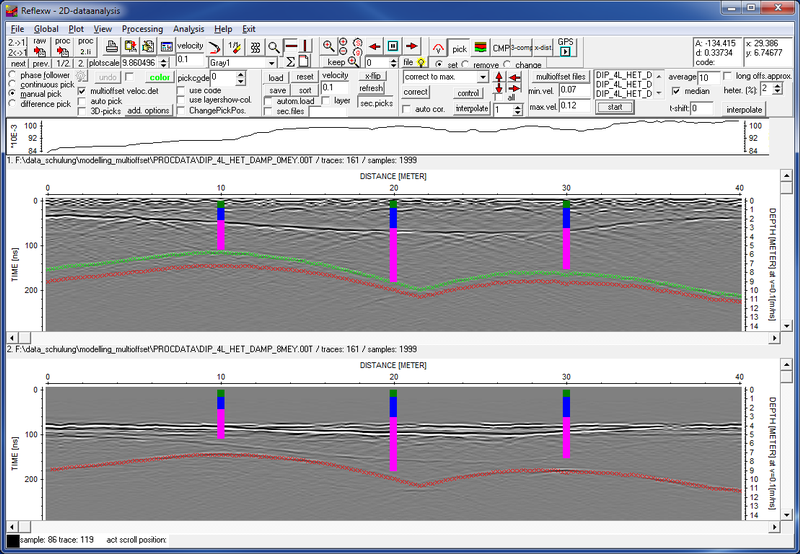Click the red left arrow icon
The height and width of the screenshot is (554, 800).
[x=374, y=46]
